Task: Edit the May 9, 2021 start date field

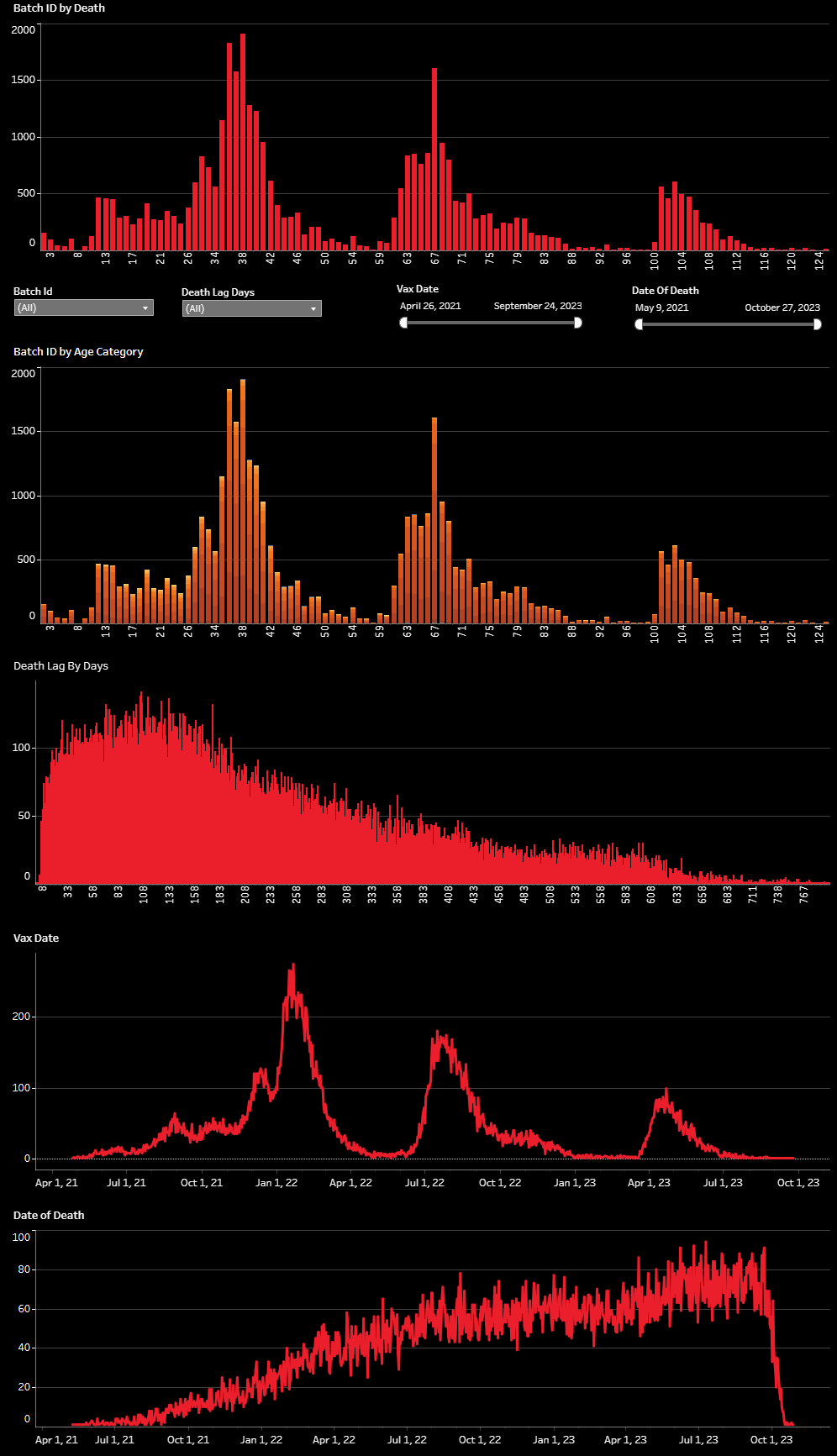Action: coord(662,307)
